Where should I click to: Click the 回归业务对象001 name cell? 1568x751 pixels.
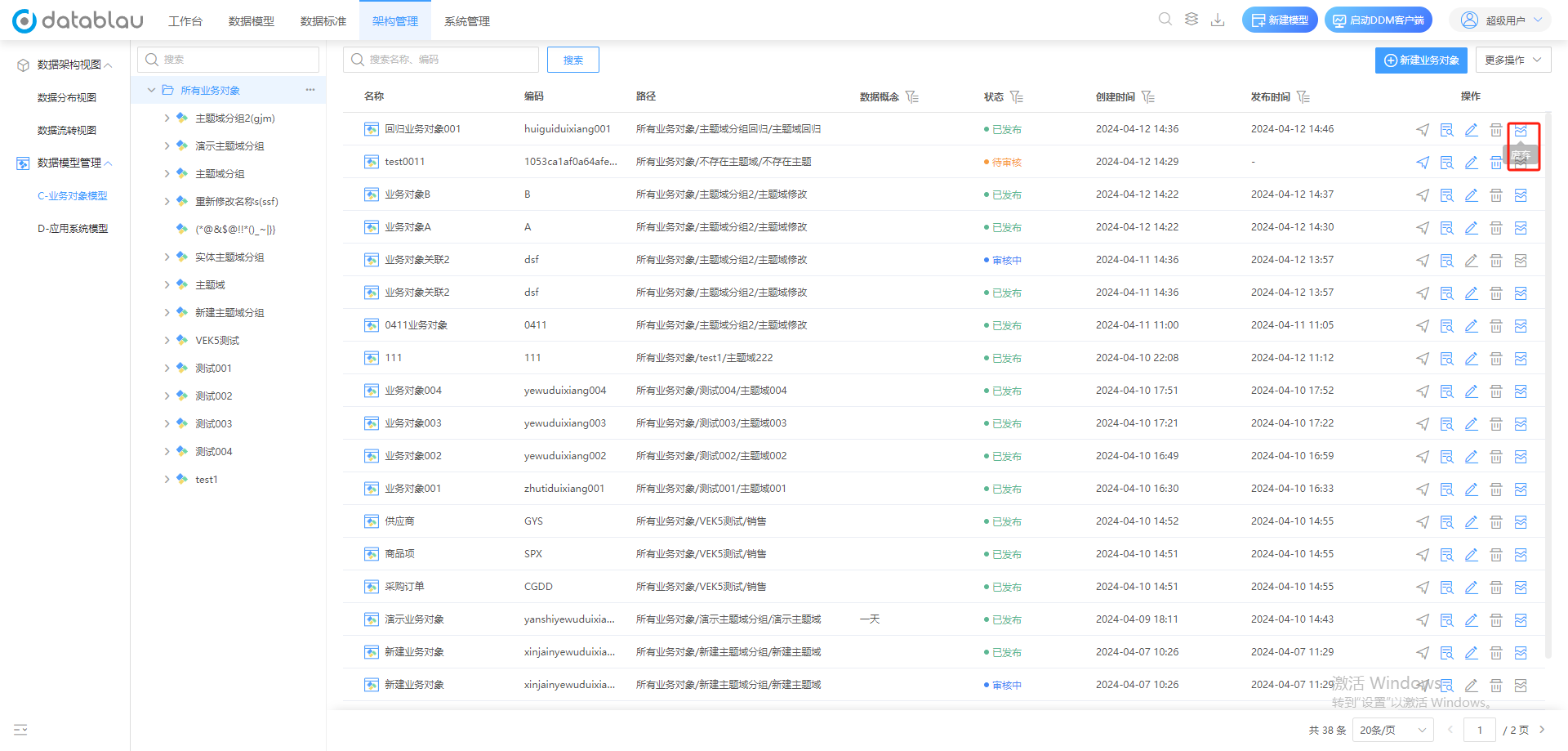pyautogui.click(x=423, y=129)
